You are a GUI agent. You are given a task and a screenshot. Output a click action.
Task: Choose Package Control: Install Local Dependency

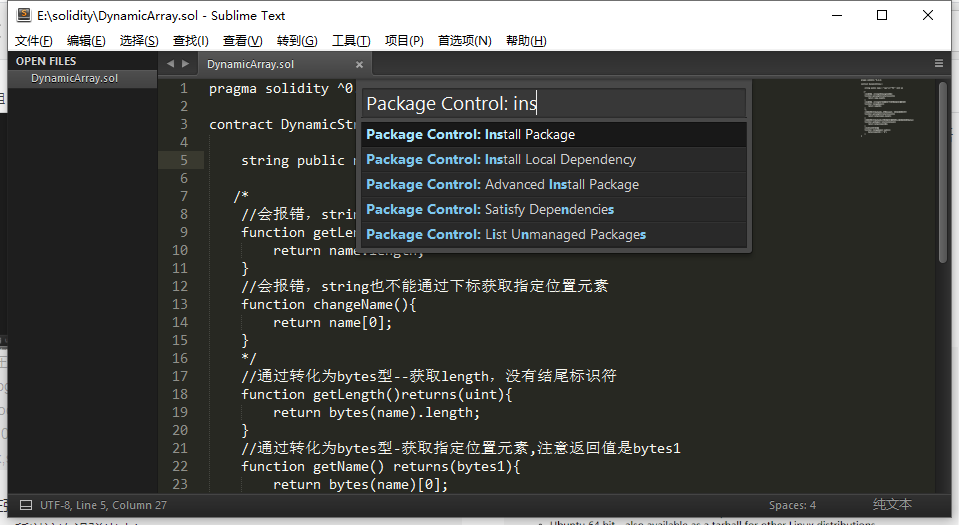point(554,160)
